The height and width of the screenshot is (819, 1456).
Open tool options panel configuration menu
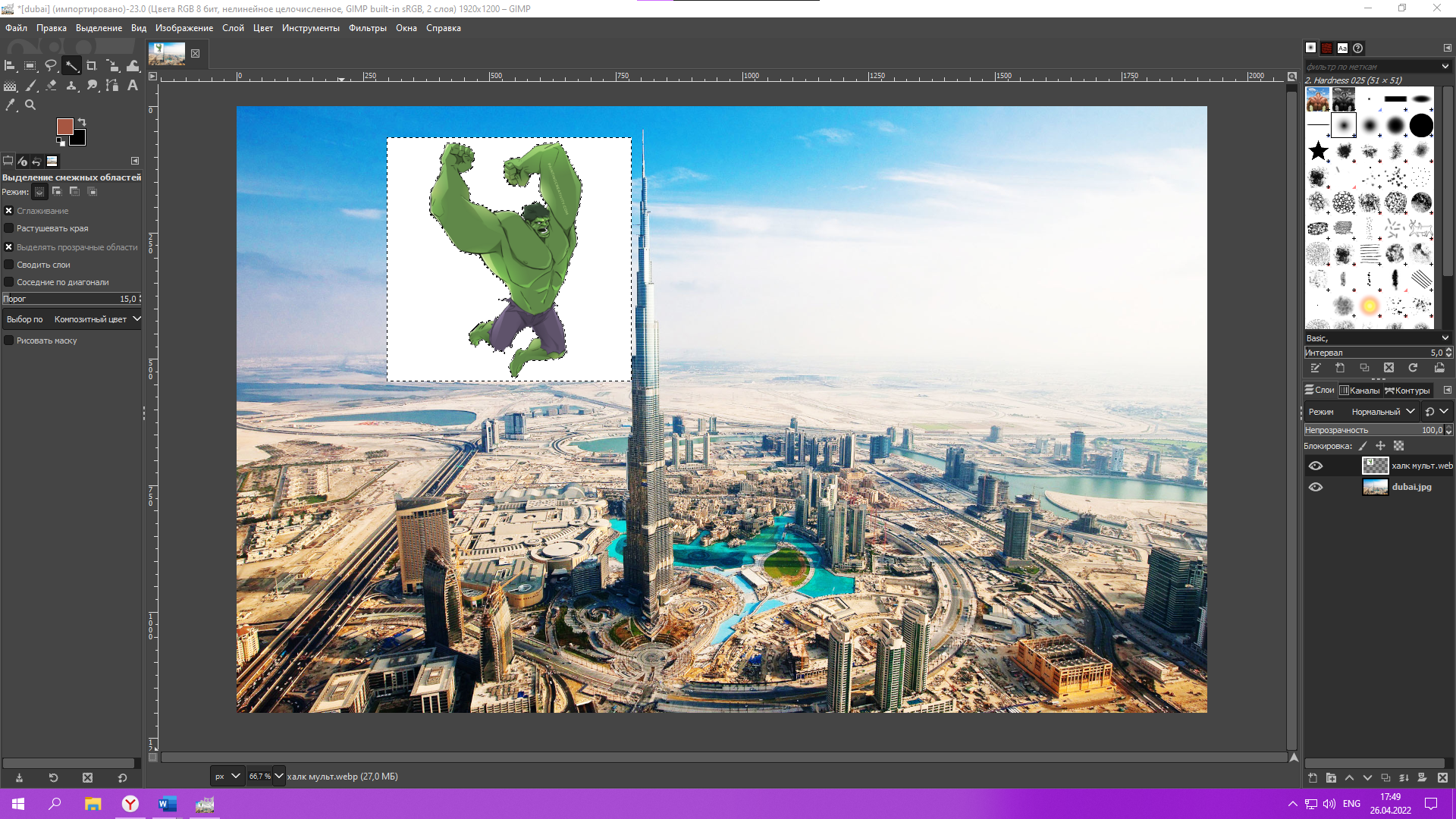[135, 161]
